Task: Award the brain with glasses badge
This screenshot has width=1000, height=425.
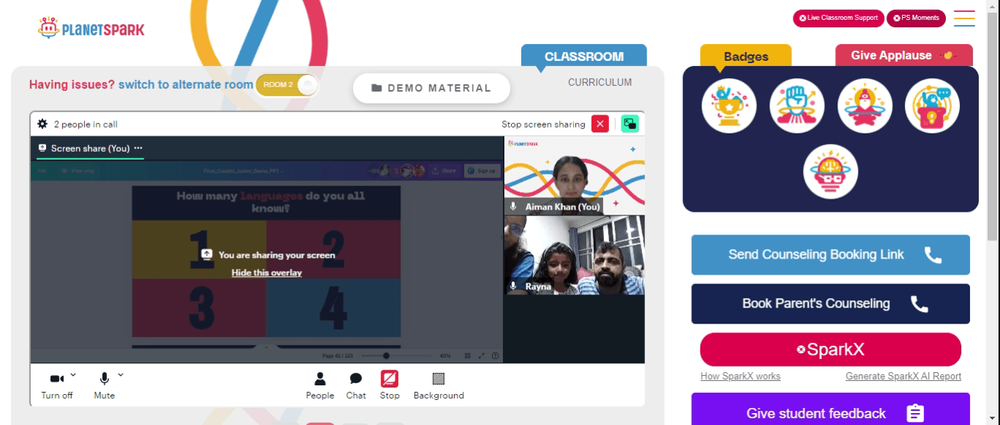Action: click(830, 172)
